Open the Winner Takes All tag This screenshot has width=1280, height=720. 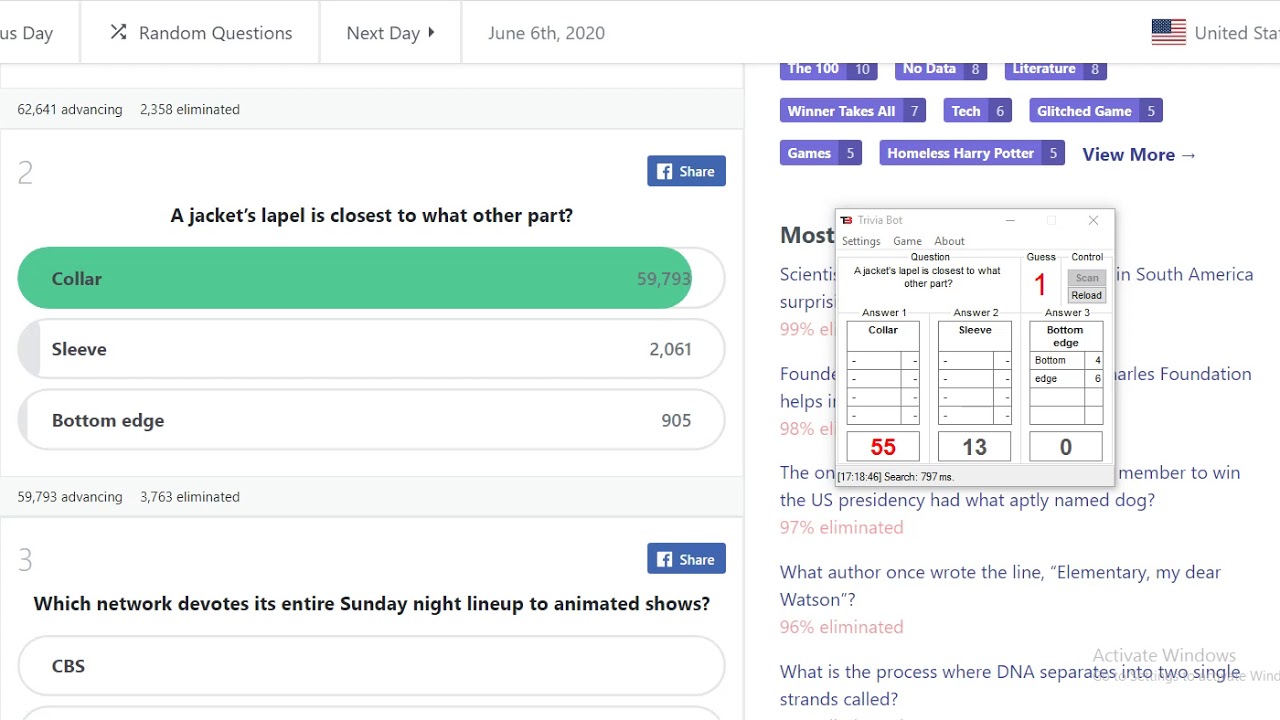pyautogui.click(x=852, y=111)
